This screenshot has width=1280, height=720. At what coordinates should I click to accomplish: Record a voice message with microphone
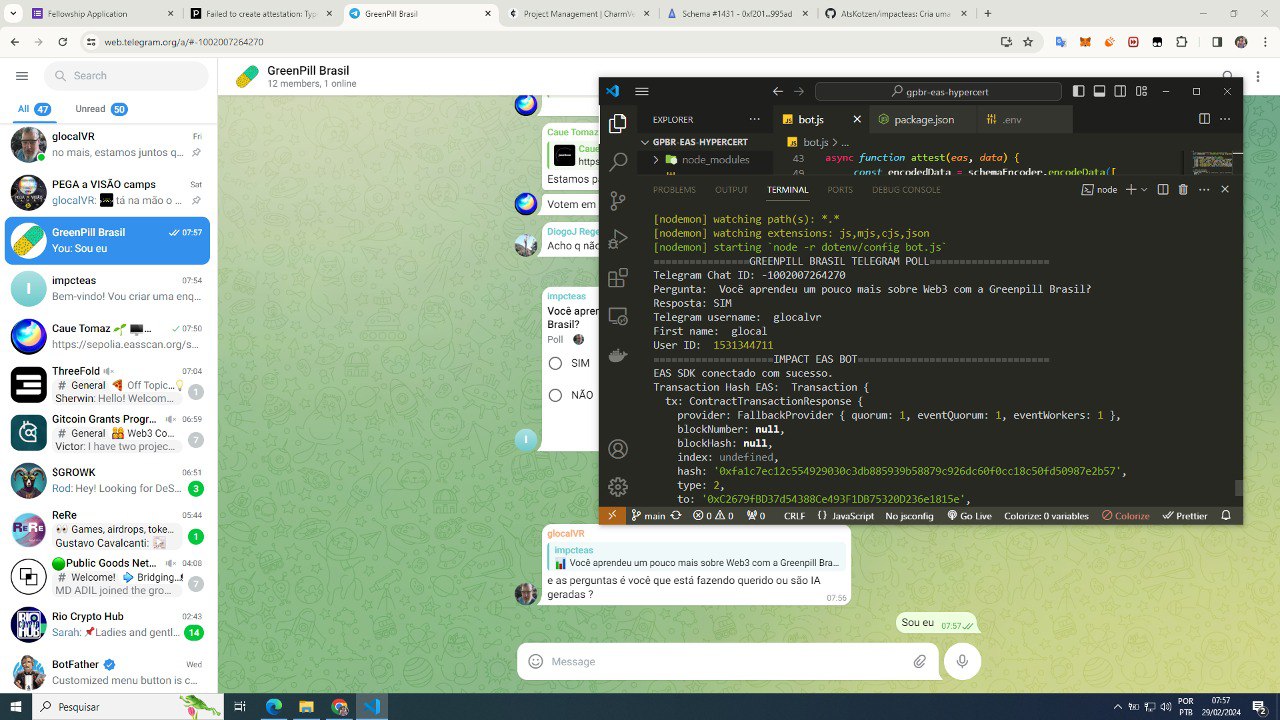tap(962, 661)
